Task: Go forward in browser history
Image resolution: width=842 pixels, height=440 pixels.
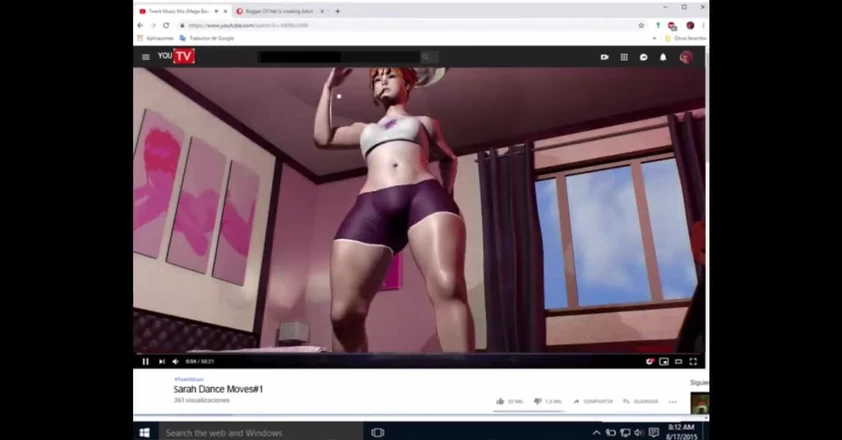Action: pos(153,25)
